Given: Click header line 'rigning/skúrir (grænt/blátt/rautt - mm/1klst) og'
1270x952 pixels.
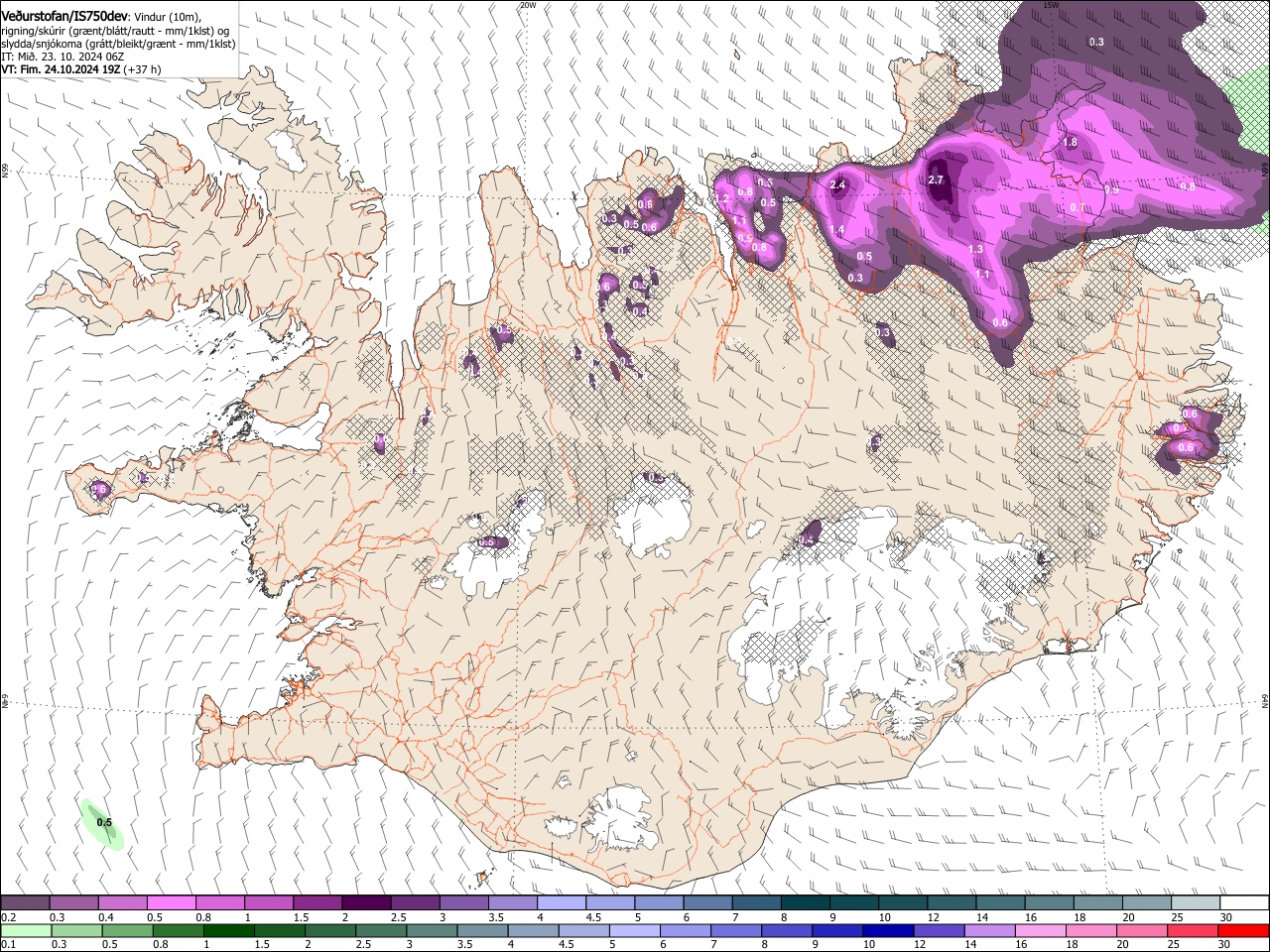Looking at the screenshot, I should click(x=115, y=31).
